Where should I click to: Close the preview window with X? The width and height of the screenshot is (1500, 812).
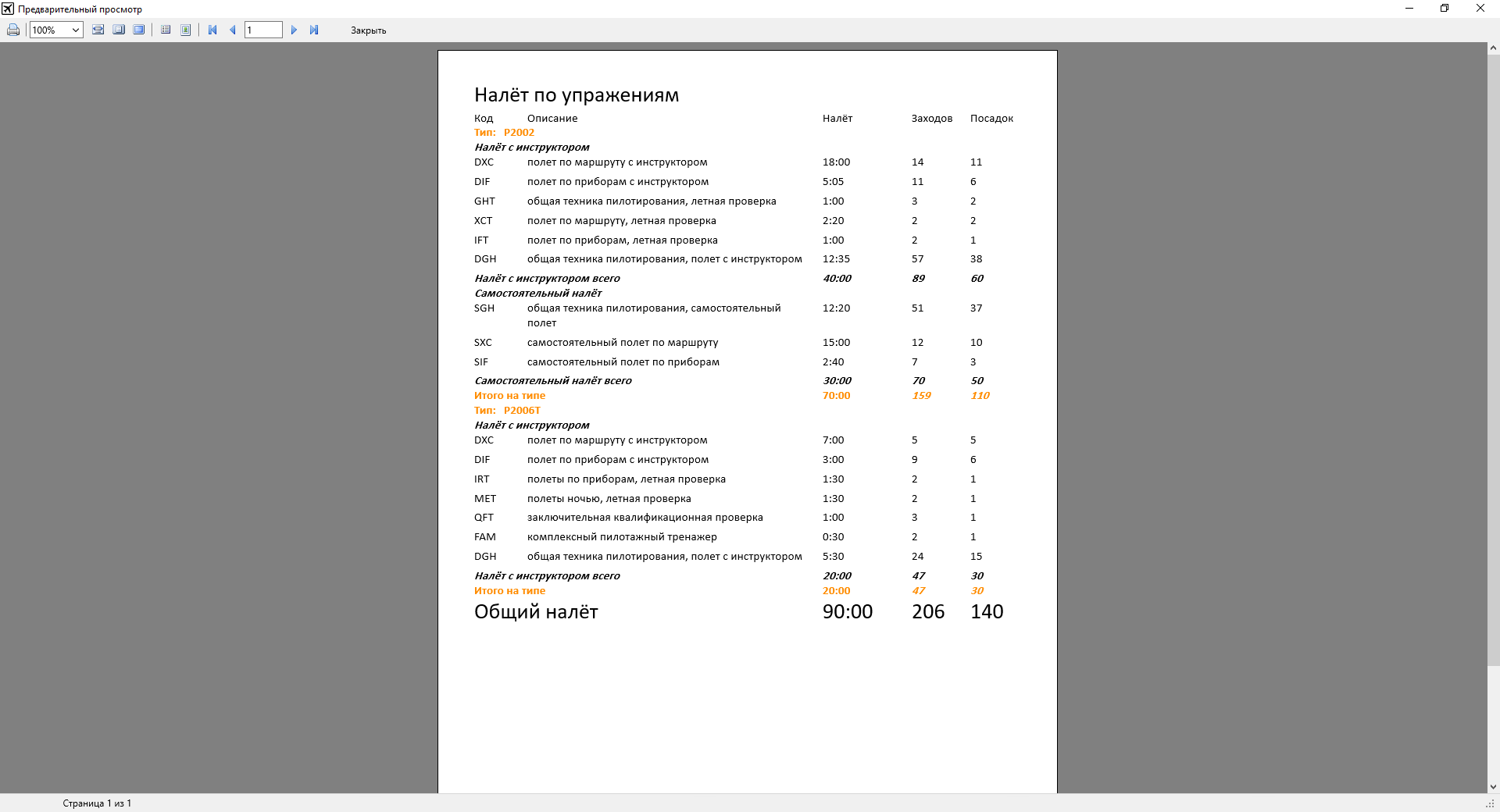point(1480,9)
